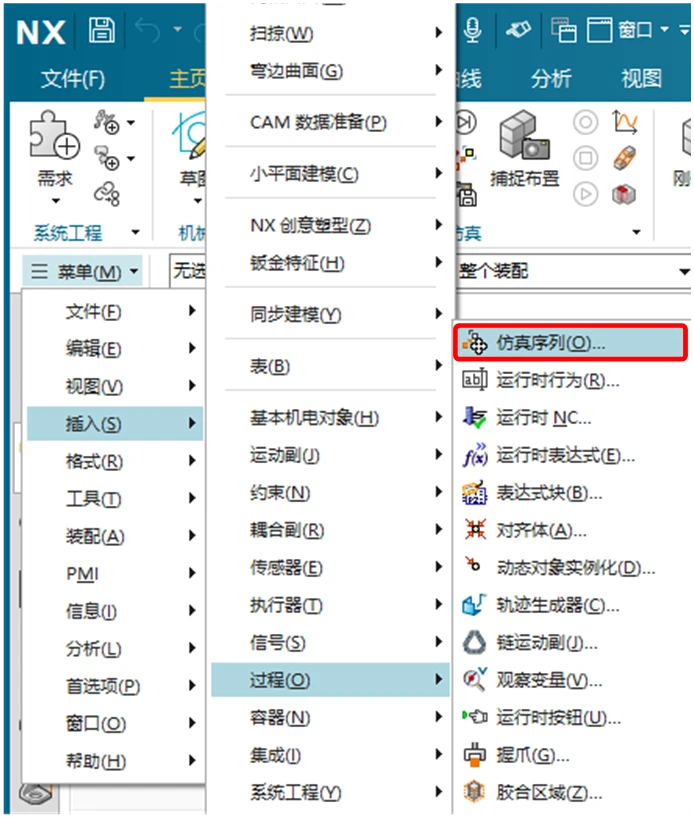Open 过程(O) submenu entry

pos(330,680)
